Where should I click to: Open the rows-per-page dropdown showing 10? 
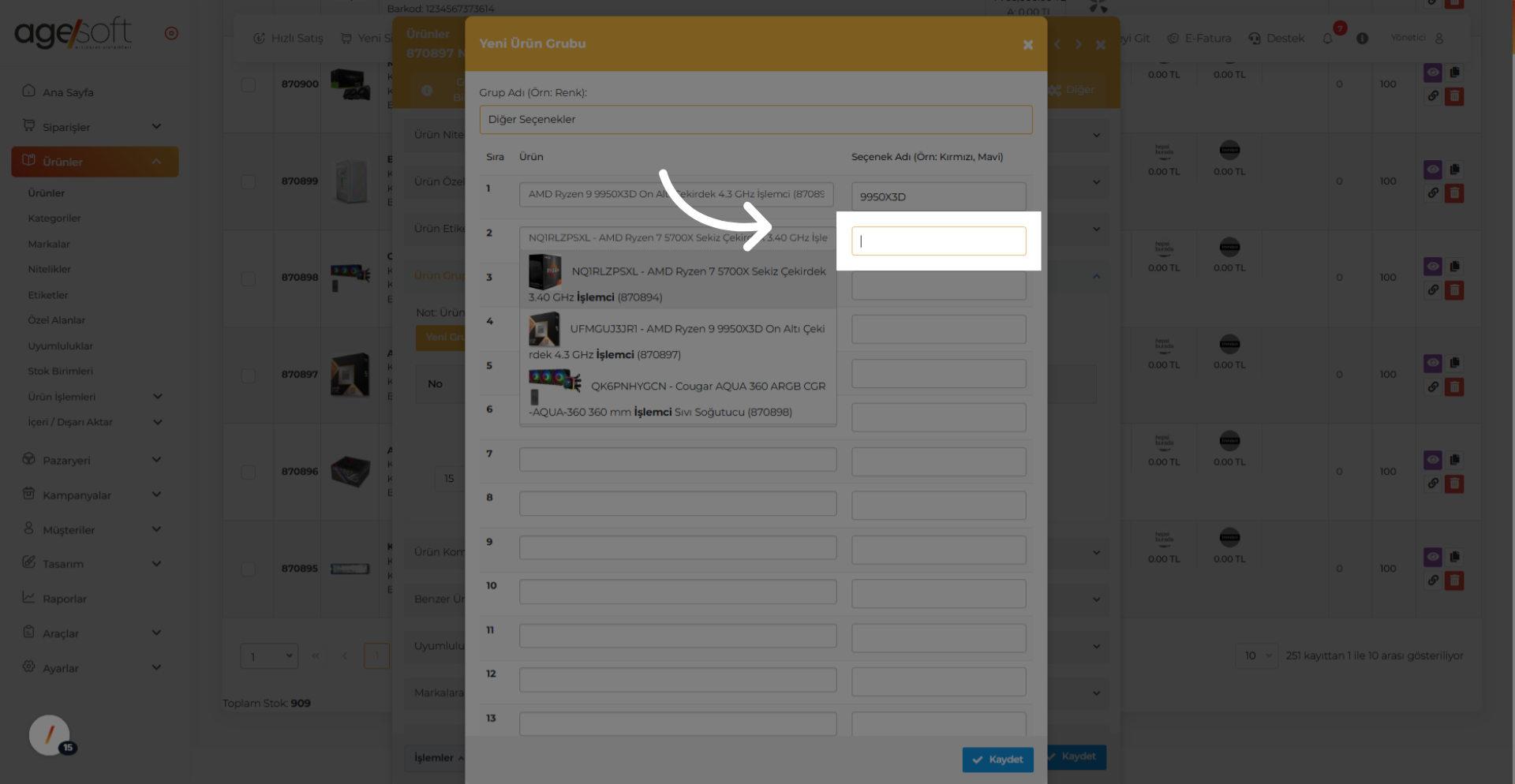1257,655
